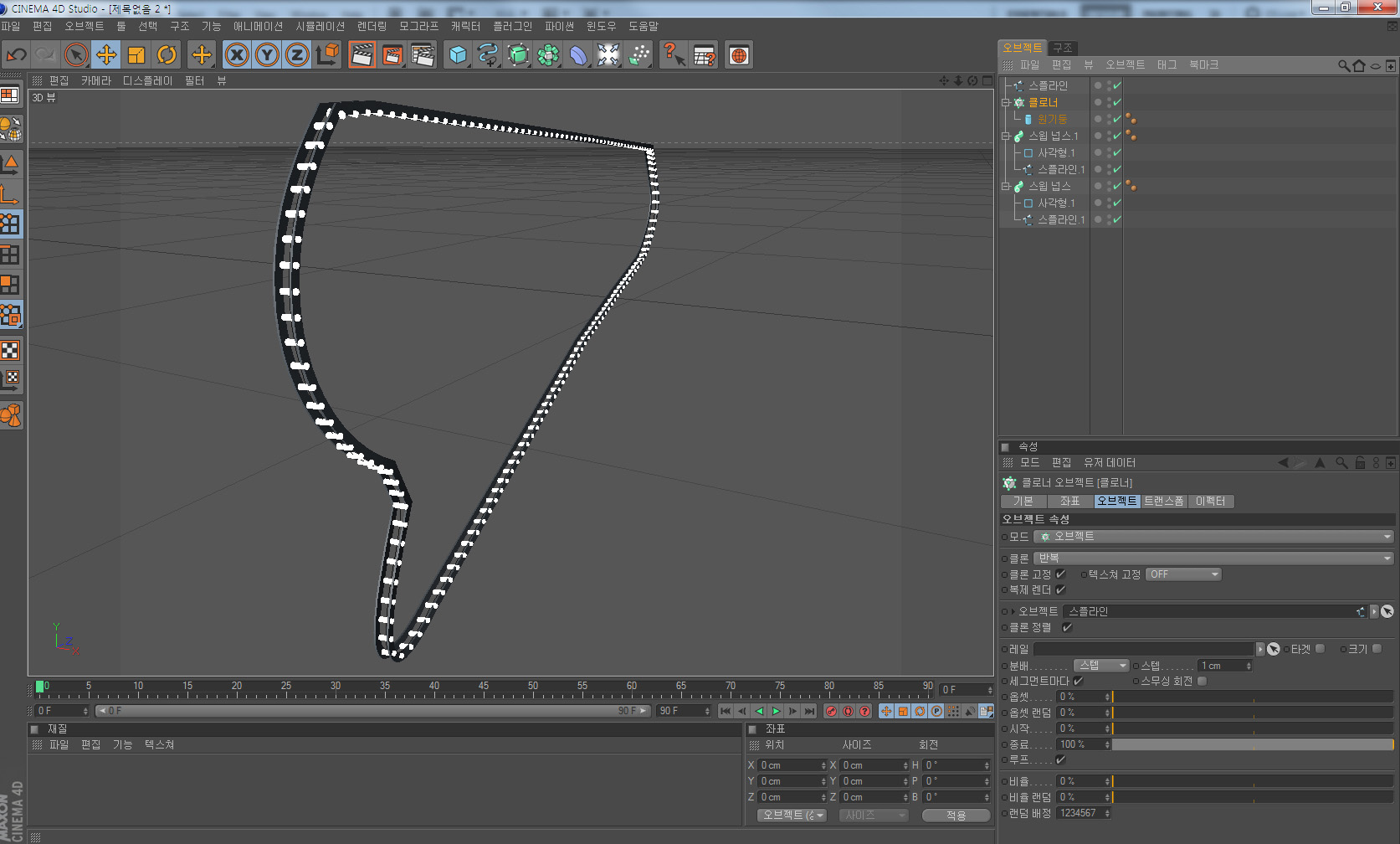Screen dimensions: 1400x844
Task: Open the 사이즈 dropdown in coordinates panel
Action: click(x=874, y=815)
